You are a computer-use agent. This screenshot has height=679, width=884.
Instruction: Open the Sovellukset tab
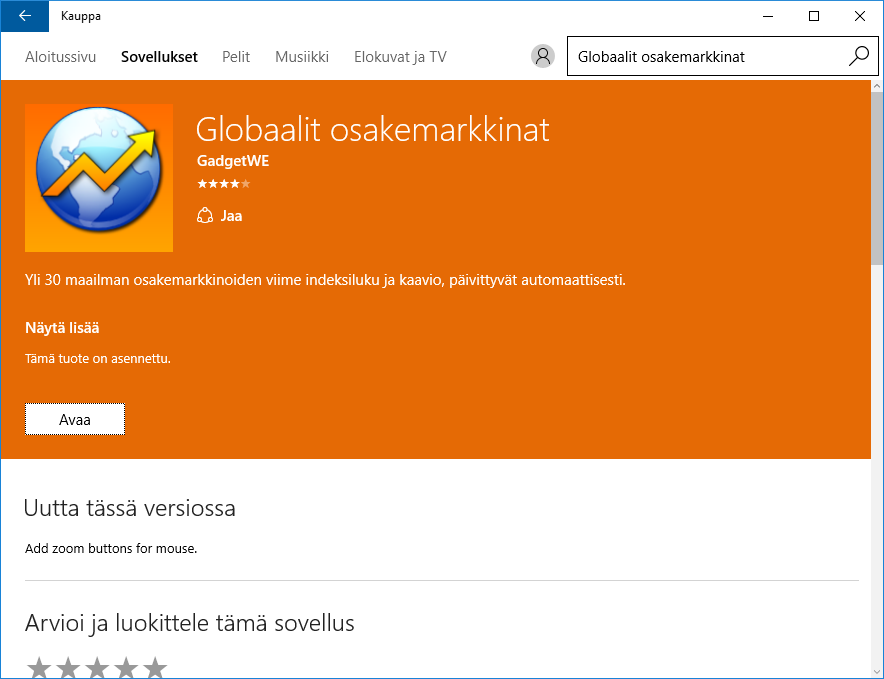point(159,57)
